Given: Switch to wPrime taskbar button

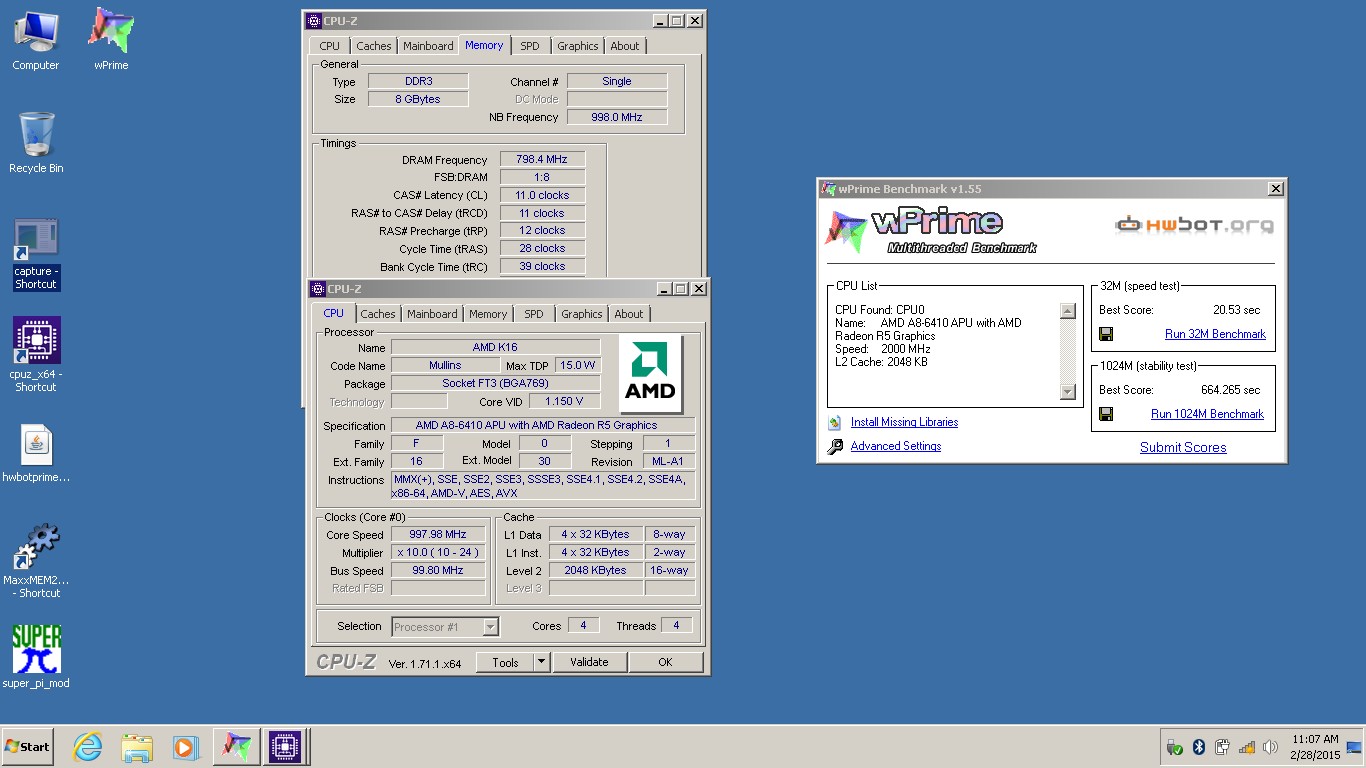Looking at the screenshot, I should (235, 747).
